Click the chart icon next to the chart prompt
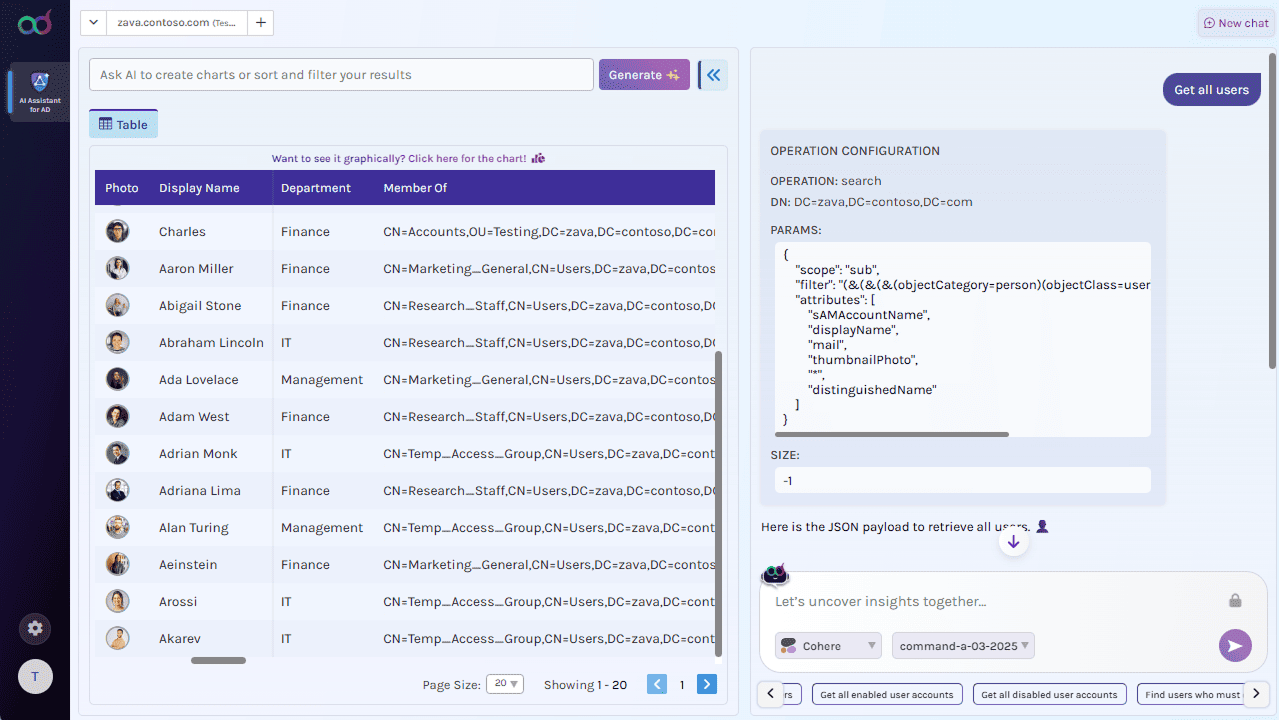The width and height of the screenshot is (1279, 720). point(537,158)
